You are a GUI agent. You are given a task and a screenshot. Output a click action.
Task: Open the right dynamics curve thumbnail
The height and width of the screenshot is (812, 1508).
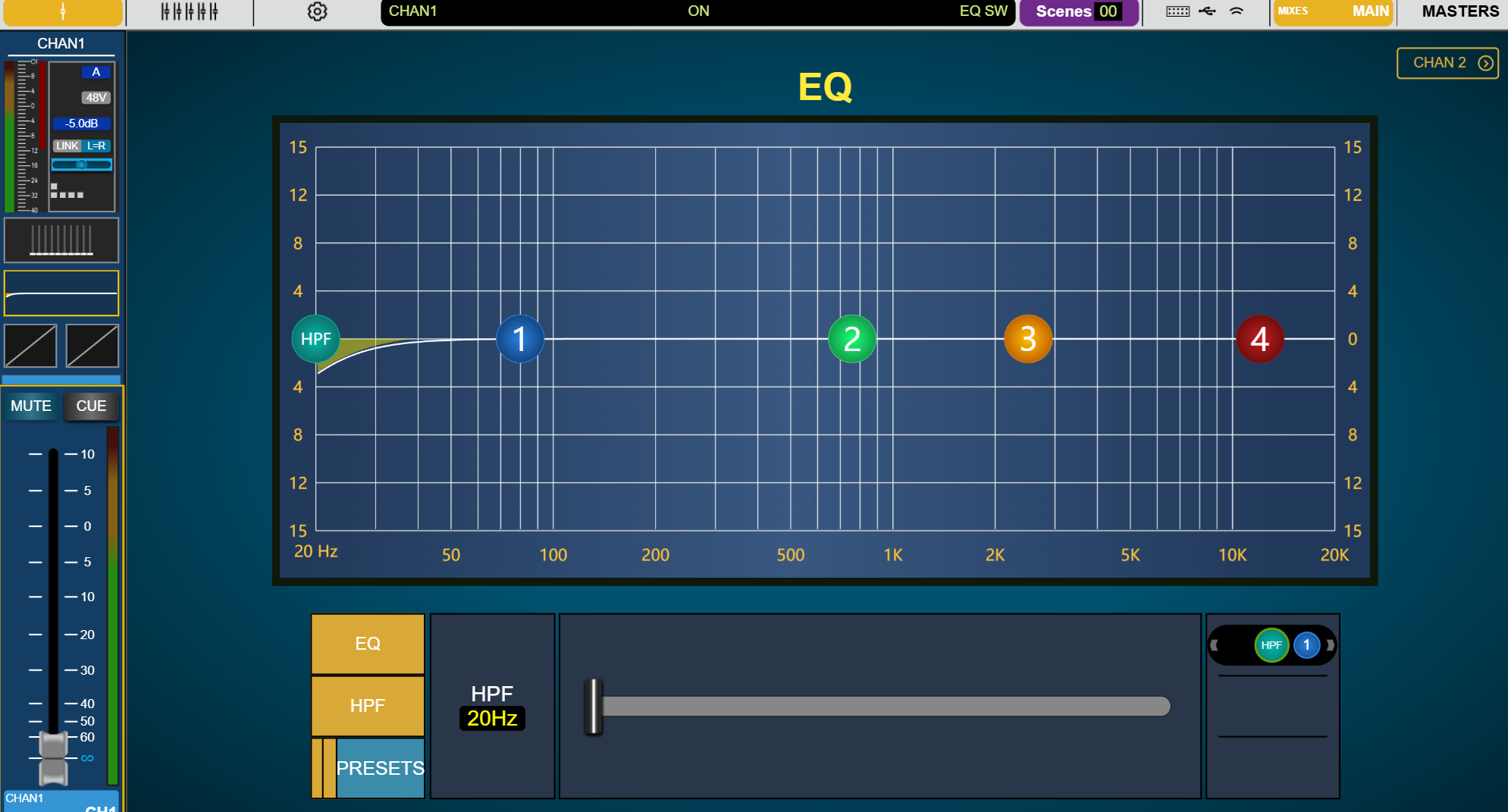[x=92, y=346]
